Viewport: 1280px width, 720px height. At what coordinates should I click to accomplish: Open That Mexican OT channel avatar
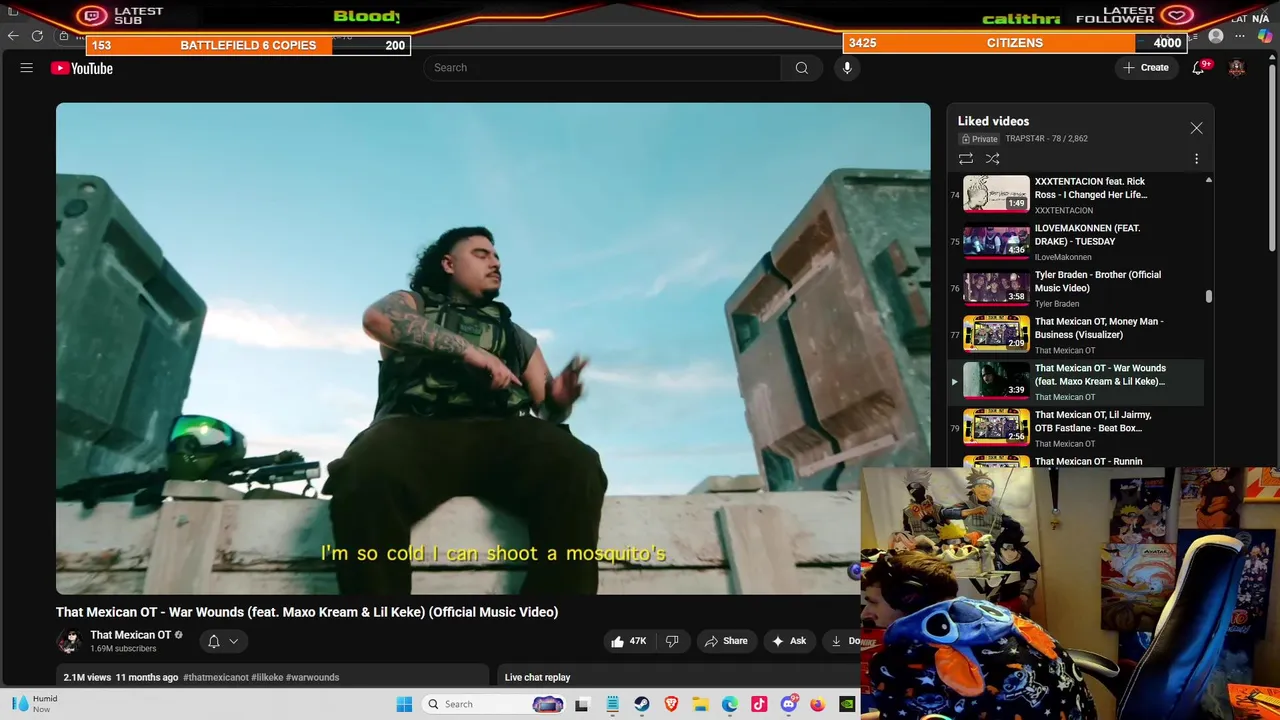69,641
